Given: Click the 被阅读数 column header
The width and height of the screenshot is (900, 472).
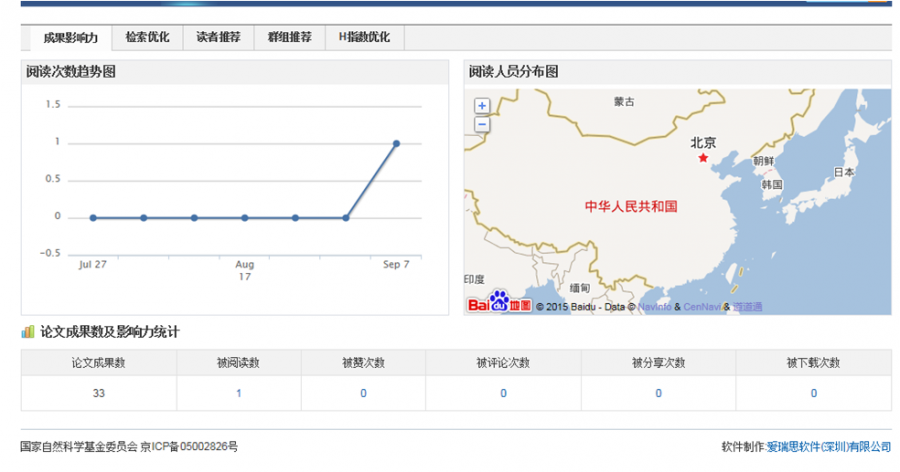Looking at the screenshot, I should coord(239,363).
